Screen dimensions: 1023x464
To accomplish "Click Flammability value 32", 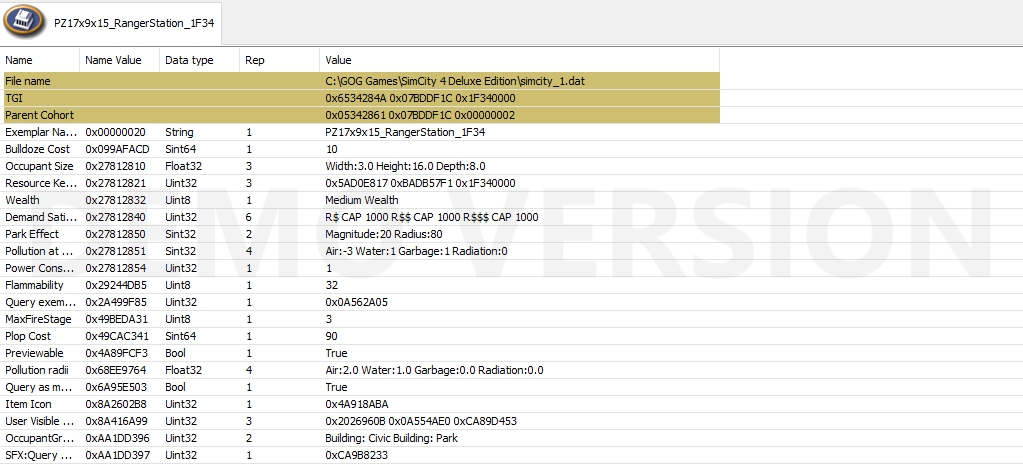I will click(x=331, y=285).
